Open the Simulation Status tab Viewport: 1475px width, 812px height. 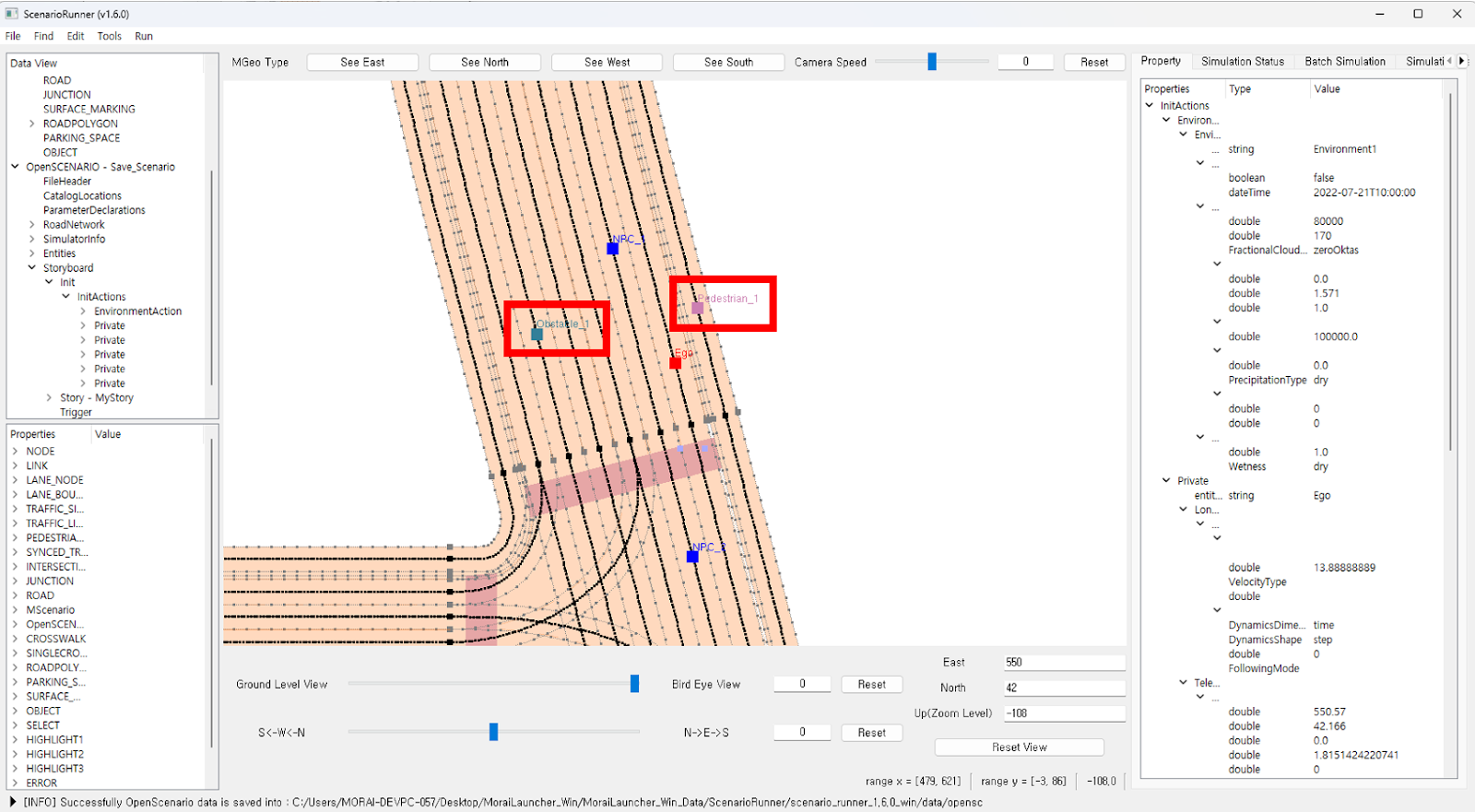pyautogui.click(x=1242, y=62)
